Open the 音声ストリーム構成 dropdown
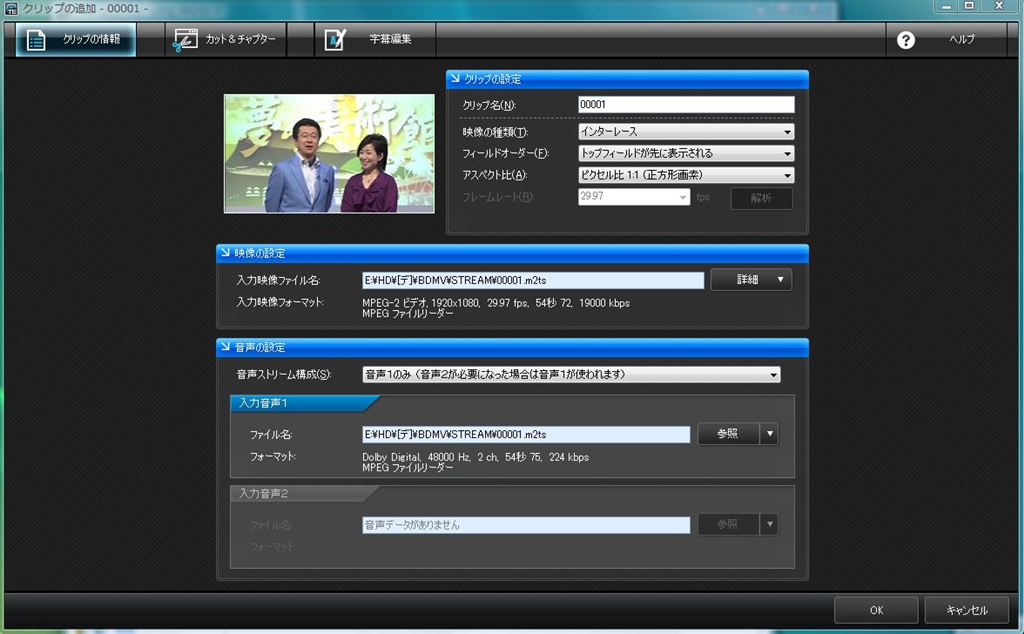 (x=571, y=374)
